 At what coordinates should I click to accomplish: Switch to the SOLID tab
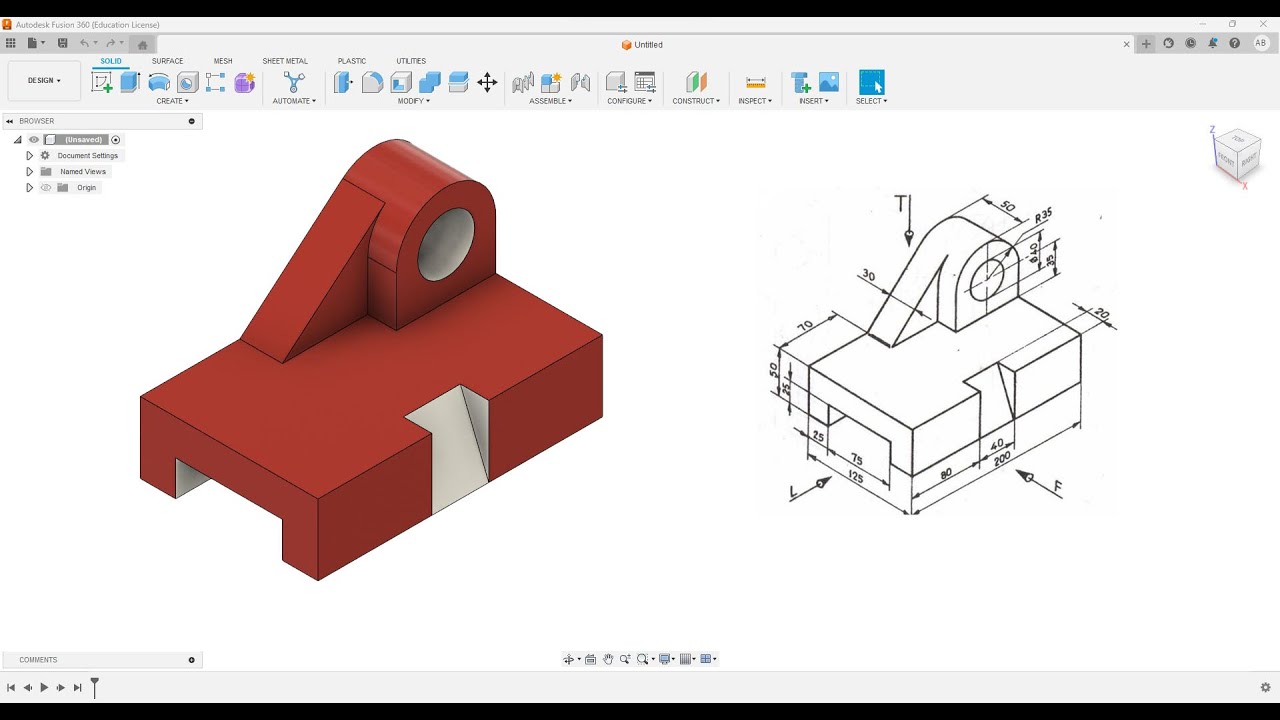110,61
